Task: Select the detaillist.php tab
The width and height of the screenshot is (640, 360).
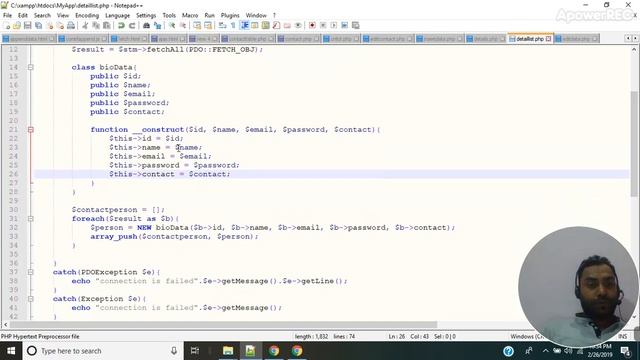Action: (529, 38)
